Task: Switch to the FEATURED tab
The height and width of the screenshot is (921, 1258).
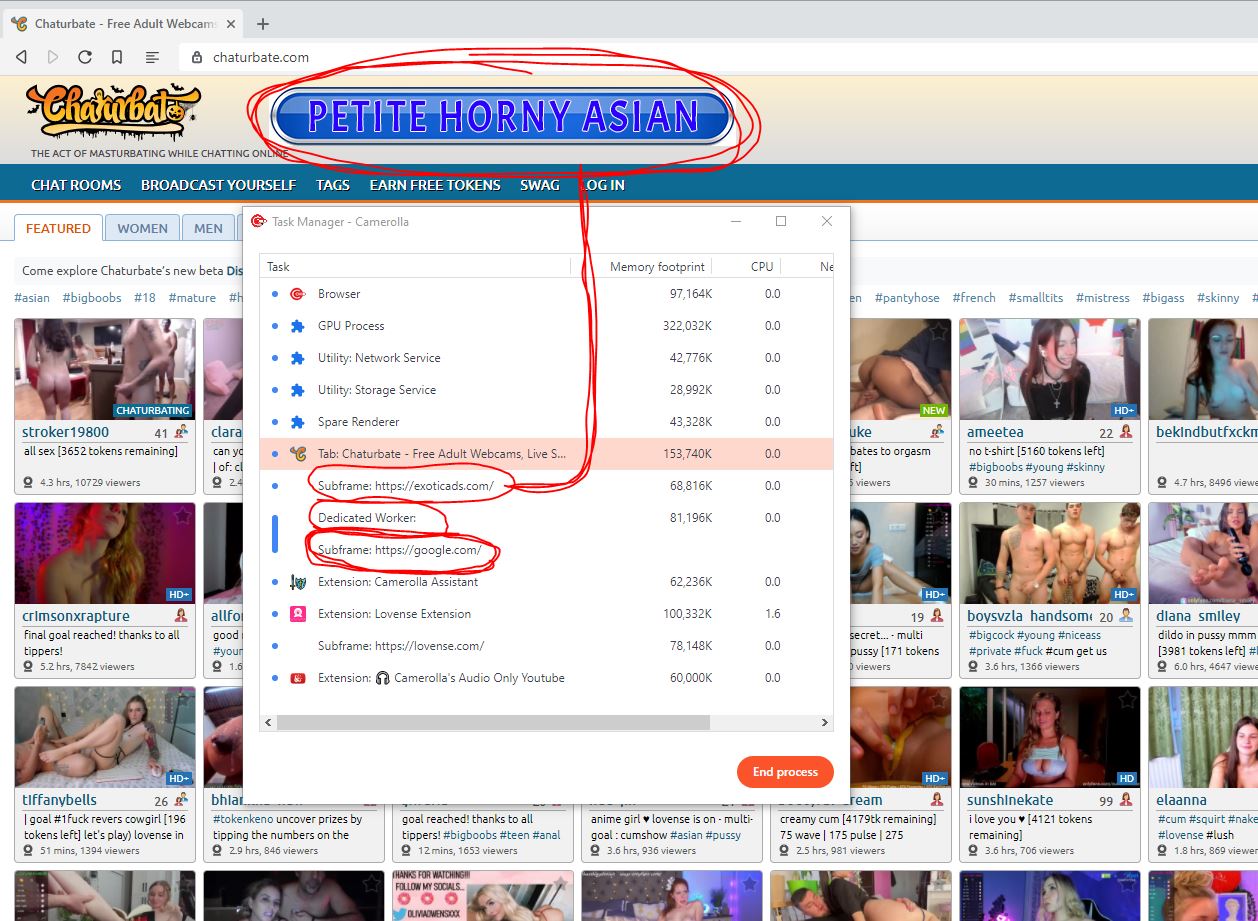Action: point(58,228)
